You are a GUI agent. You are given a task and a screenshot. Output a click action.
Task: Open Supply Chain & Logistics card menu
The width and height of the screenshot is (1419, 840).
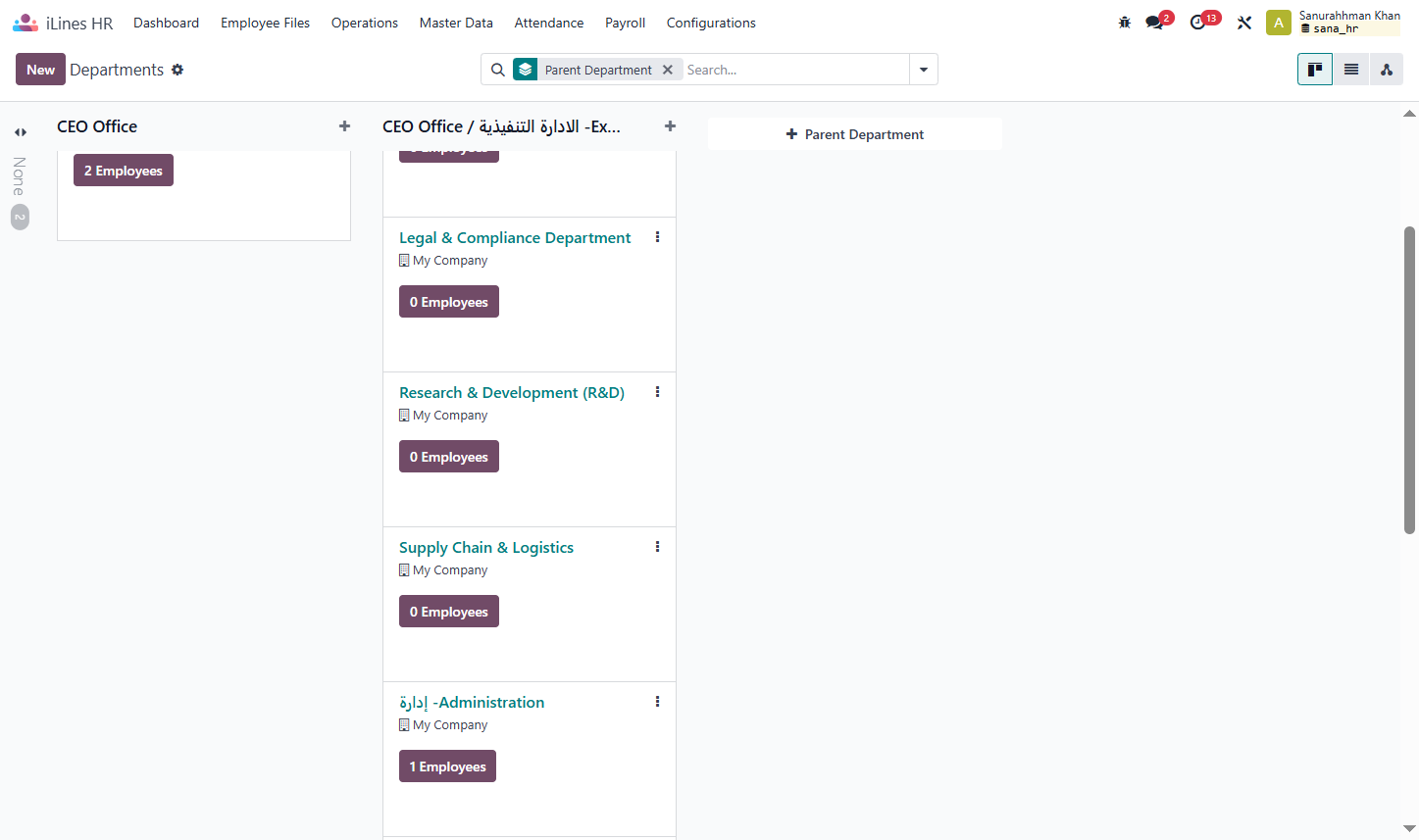click(657, 547)
